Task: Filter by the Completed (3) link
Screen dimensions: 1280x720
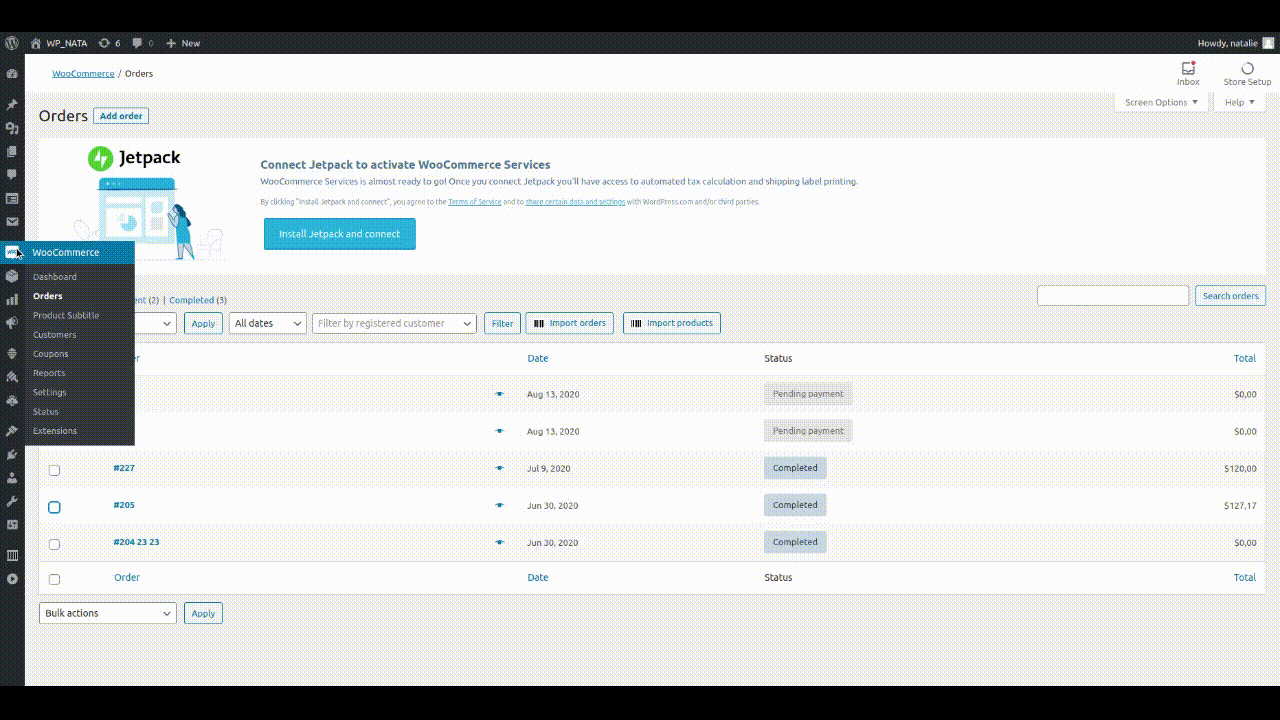Action: coord(198,300)
